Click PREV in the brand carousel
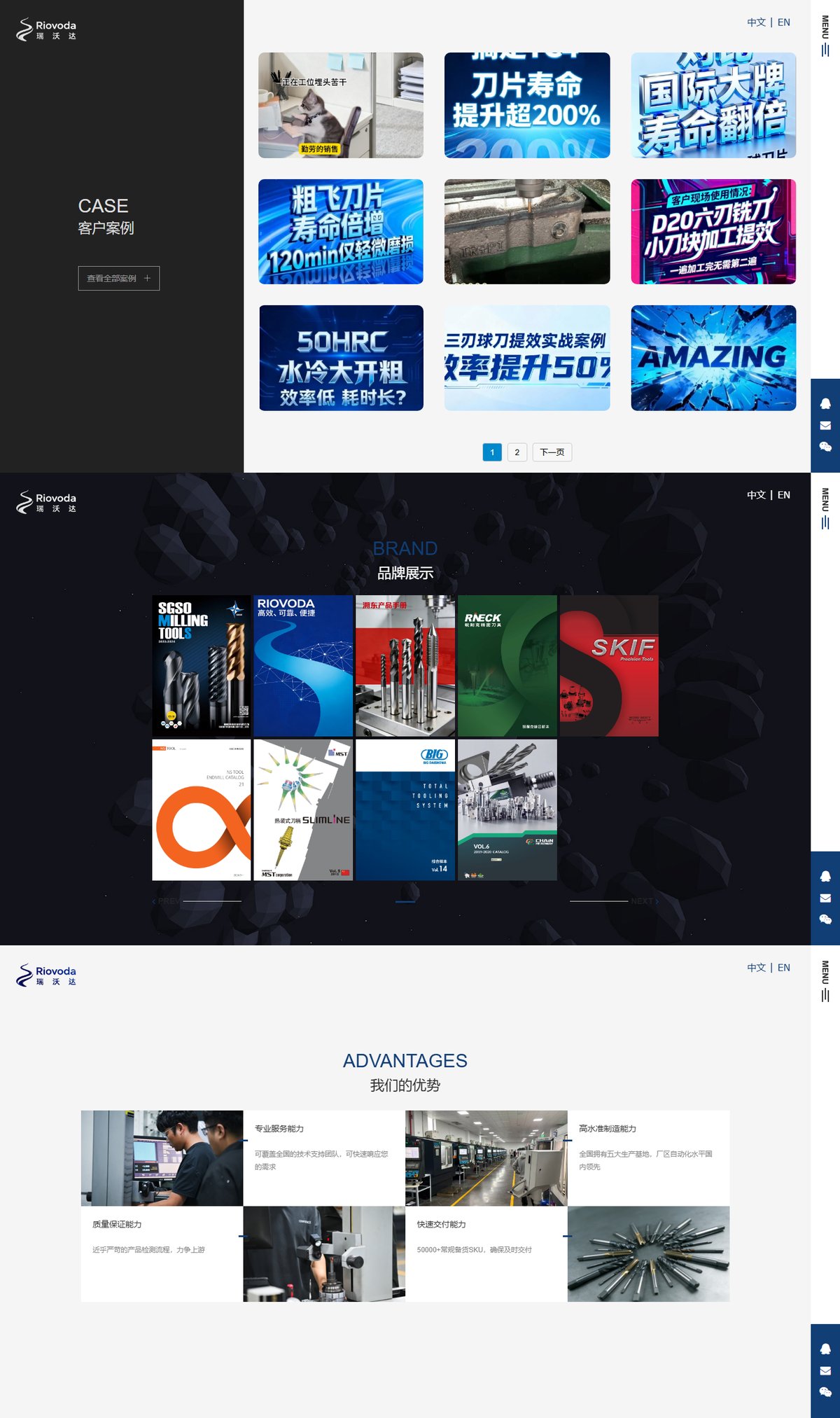Screen dimensions: 840x1418 coord(167,901)
